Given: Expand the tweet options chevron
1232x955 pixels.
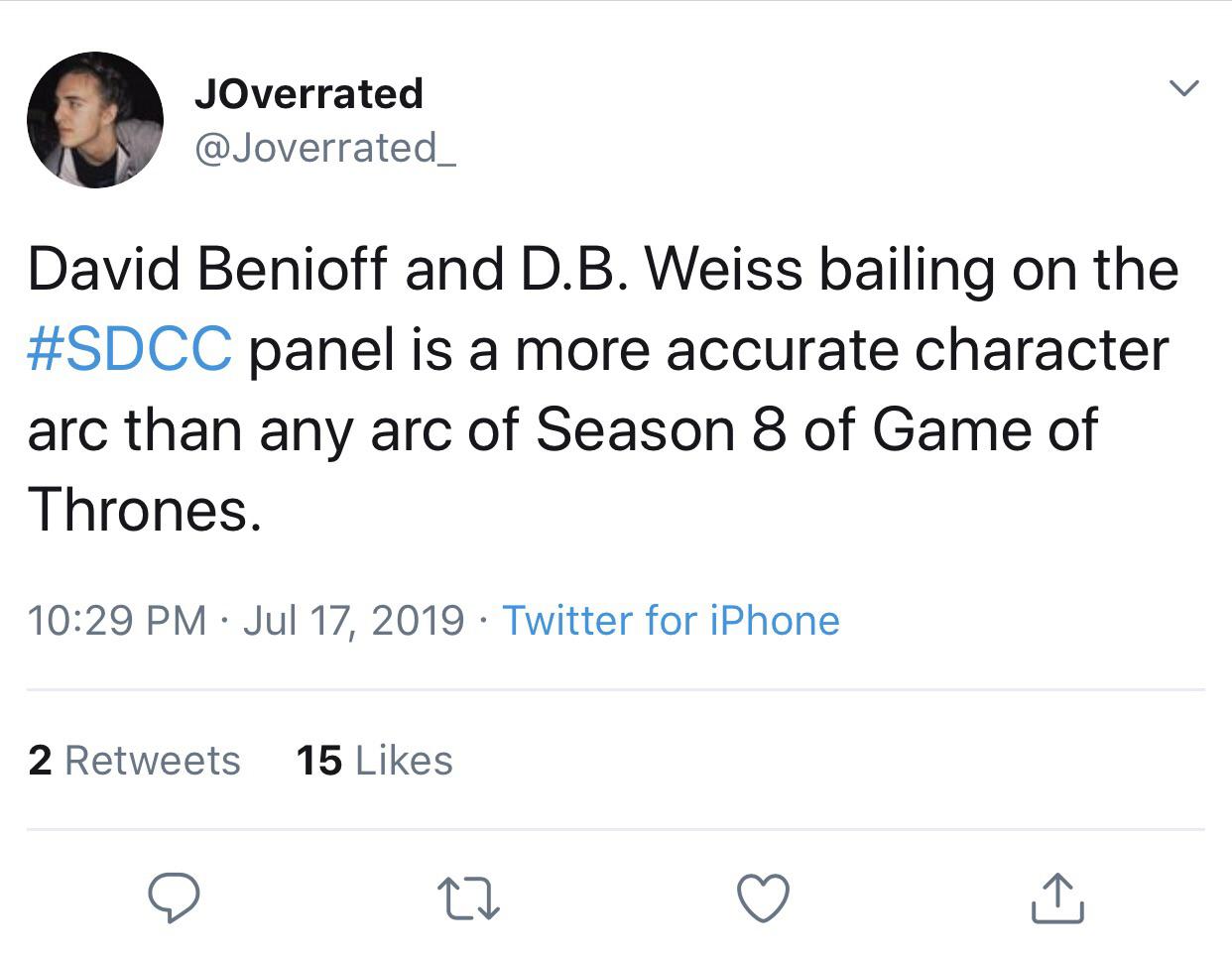Looking at the screenshot, I should (x=1184, y=88).
